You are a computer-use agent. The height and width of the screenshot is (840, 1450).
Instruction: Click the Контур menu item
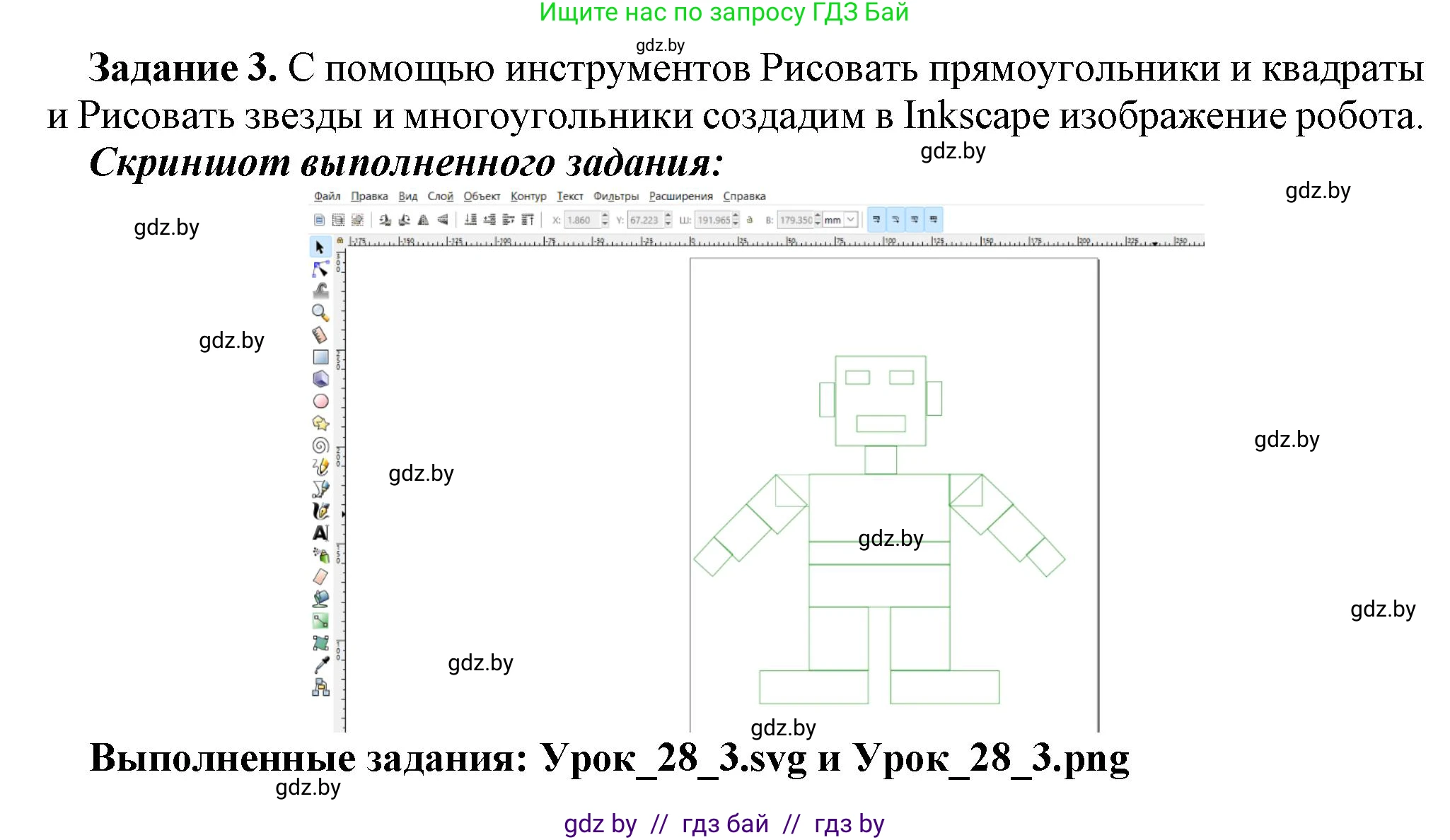(x=528, y=197)
